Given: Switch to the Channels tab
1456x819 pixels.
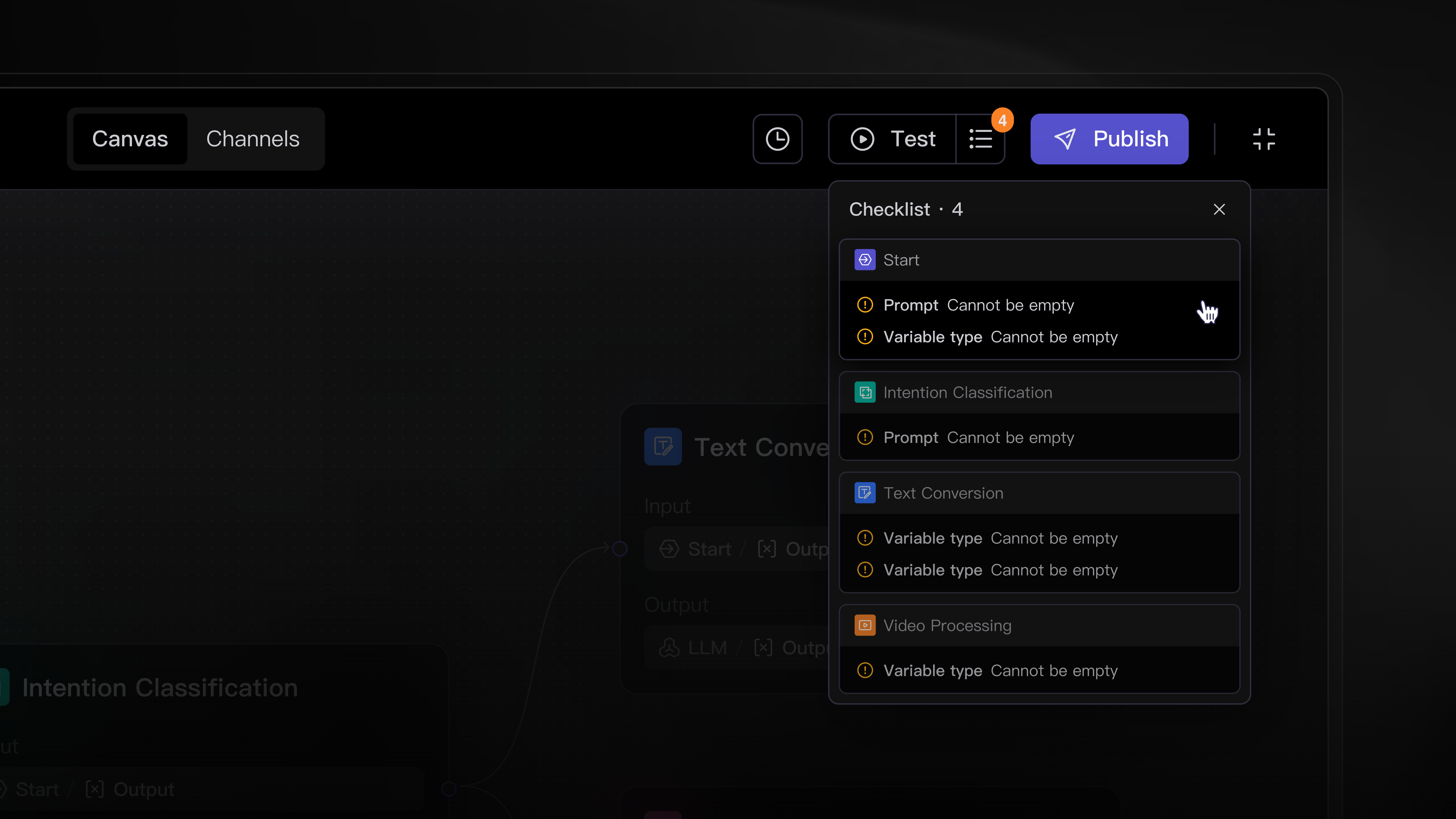Looking at the screenshot, I should 253,139.
